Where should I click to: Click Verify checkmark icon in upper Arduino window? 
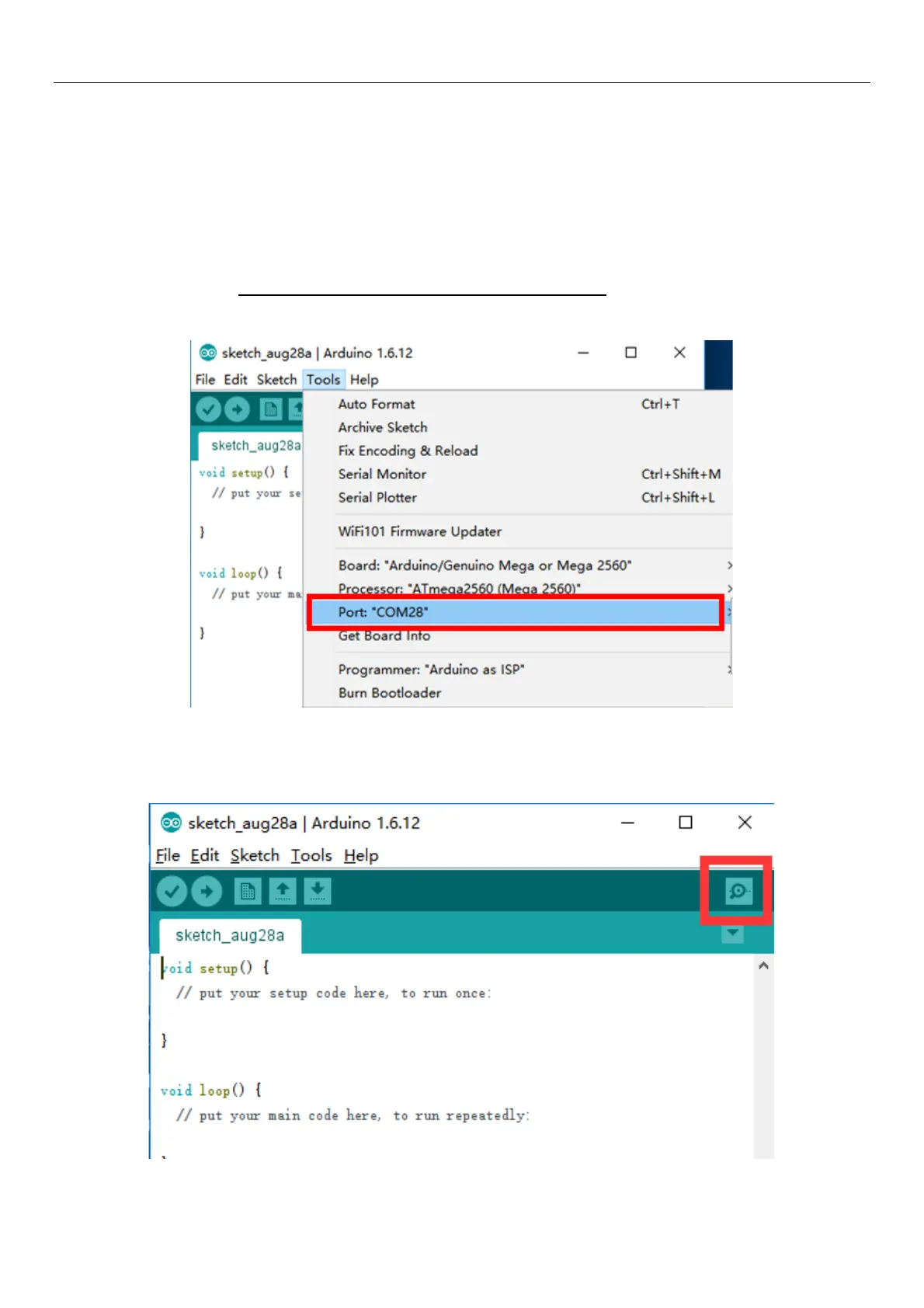(208, 409)
